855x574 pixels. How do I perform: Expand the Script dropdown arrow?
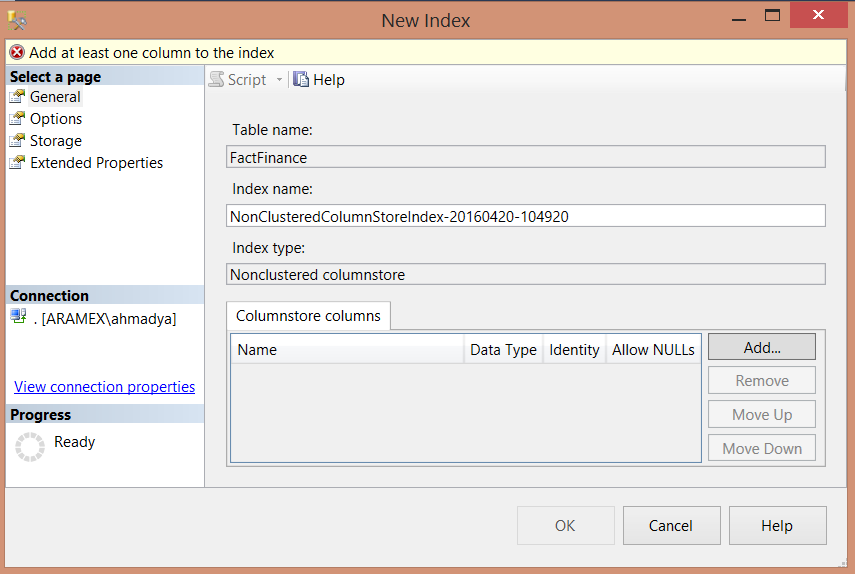click(x=279, y=80)
